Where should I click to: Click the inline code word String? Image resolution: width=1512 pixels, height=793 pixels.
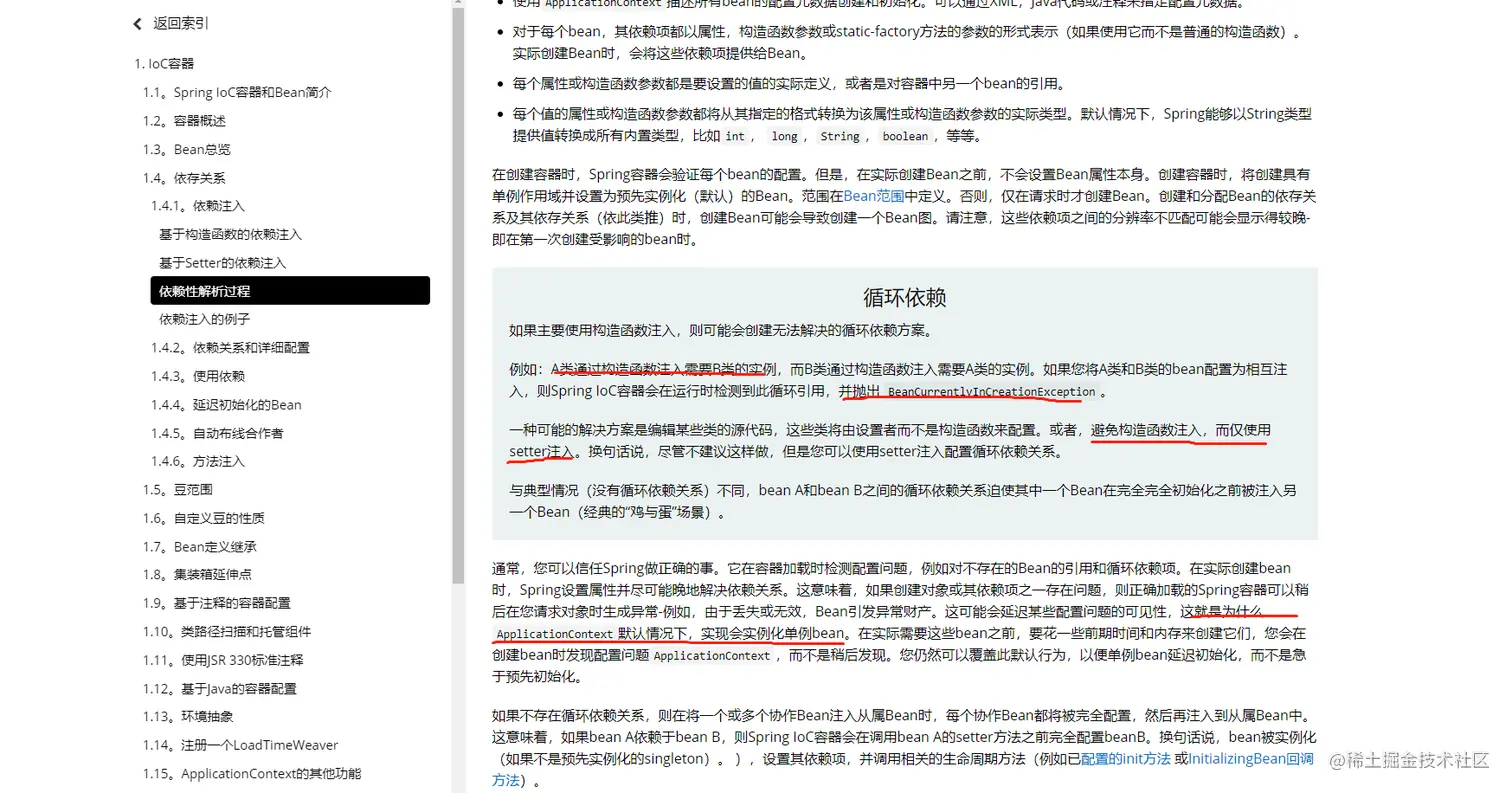coord(840,137)
